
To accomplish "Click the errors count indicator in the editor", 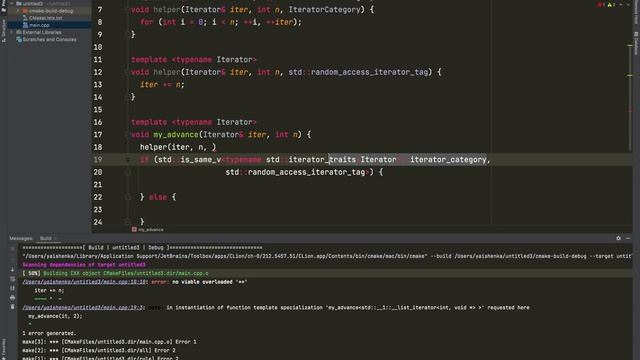I will click(x=601, y=5).
